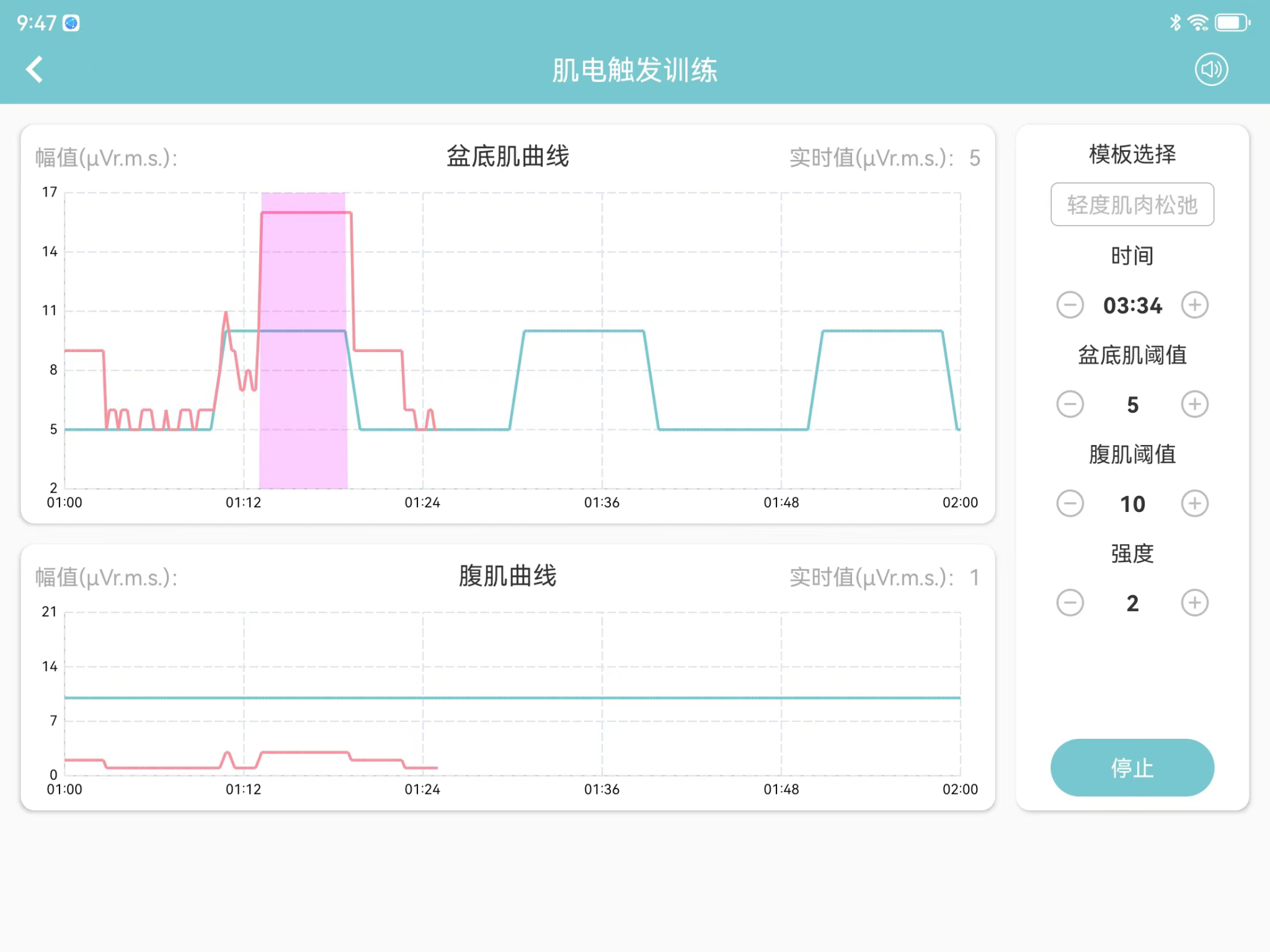Decrease training time with minus button

click(x=1070, y=305)
